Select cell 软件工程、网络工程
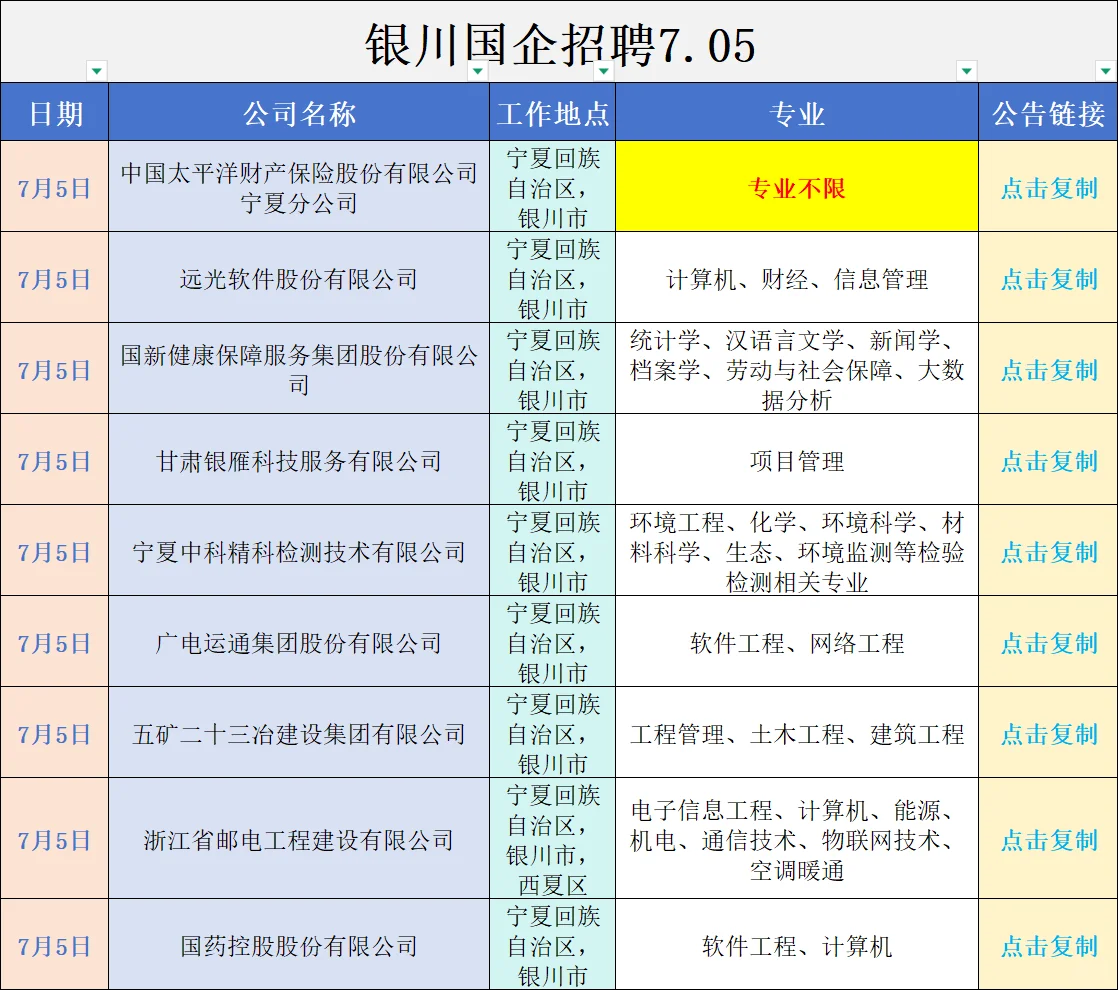The image size is (1118, 990). 797,642
